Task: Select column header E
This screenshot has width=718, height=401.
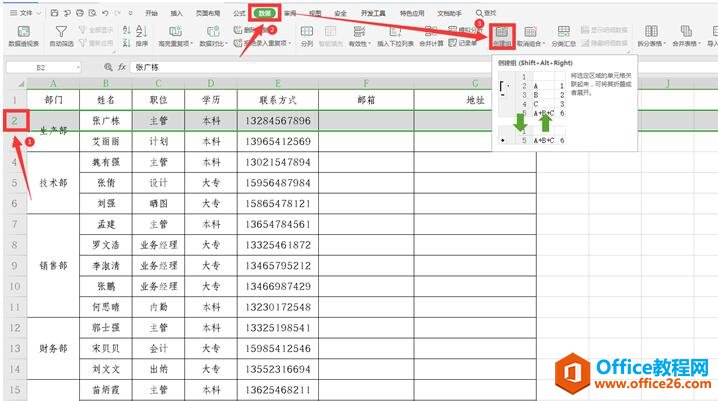Action: (278, 84)
